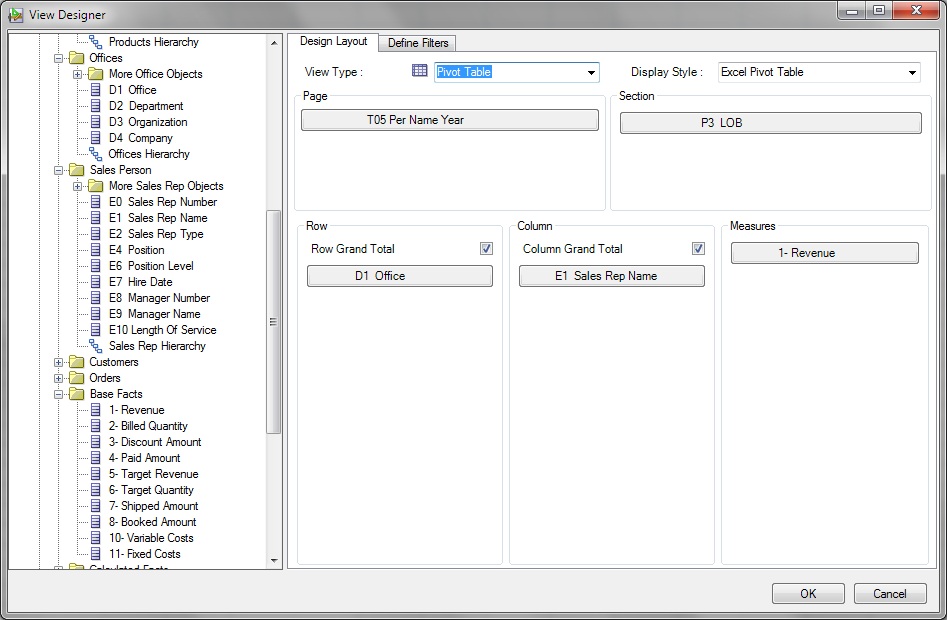Click the folder icon next to Base Facts

[75, 393]
